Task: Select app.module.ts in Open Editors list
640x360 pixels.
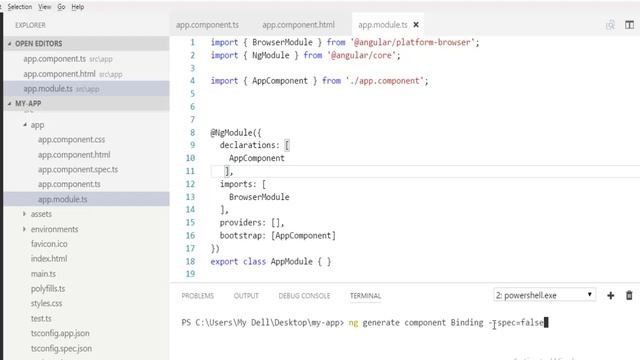Action: click(x=86, y=89)
